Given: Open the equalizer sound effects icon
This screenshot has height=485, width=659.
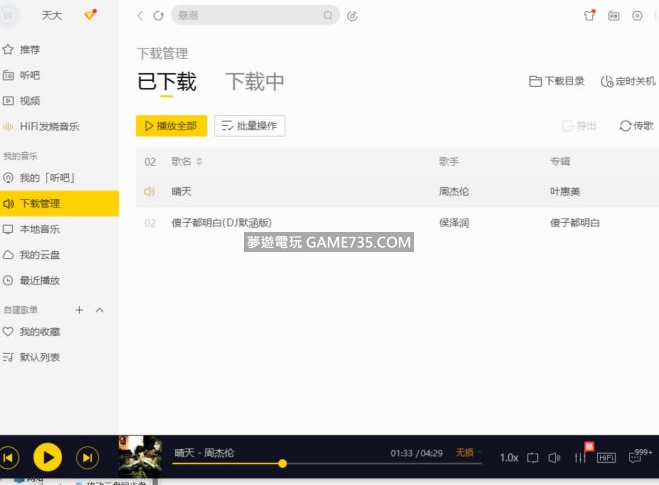Looking at the screenshot, I should tap(580, 457).
